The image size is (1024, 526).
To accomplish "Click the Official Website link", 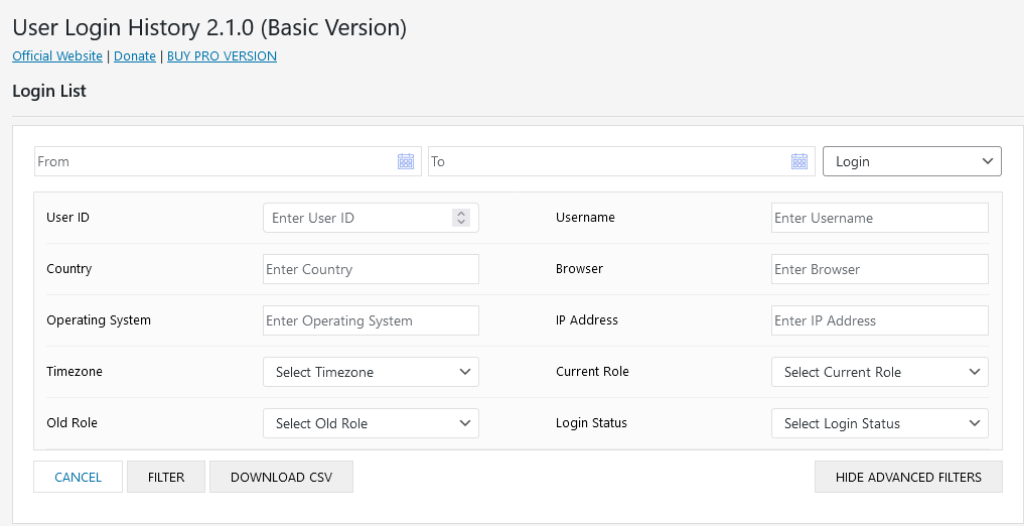I will point(57,56).
